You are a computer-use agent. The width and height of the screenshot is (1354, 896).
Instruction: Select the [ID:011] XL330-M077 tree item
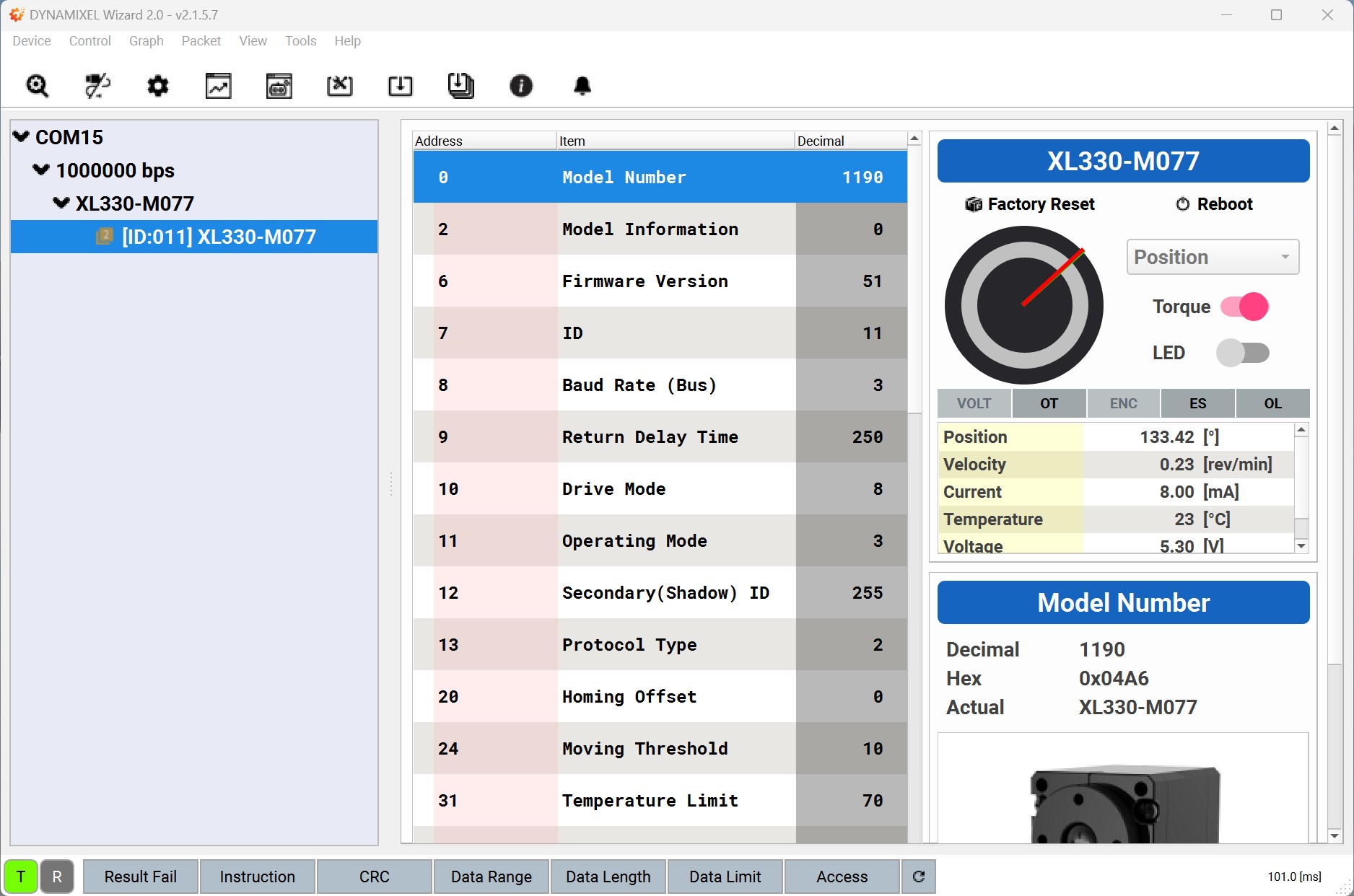[x=194, y=237]
